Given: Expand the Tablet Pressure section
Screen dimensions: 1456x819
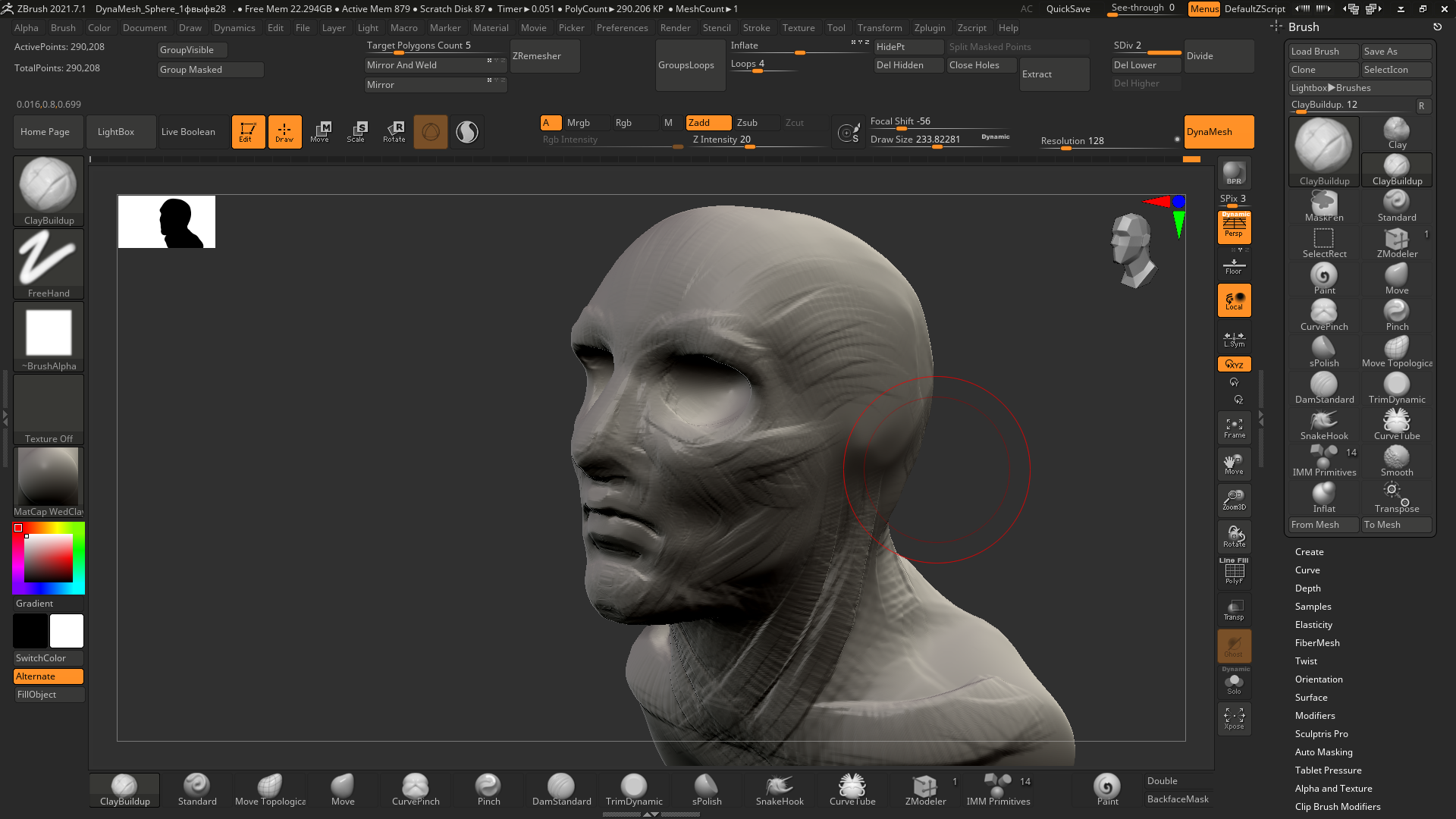Looking at the screenshot, I should (1328, 770).
